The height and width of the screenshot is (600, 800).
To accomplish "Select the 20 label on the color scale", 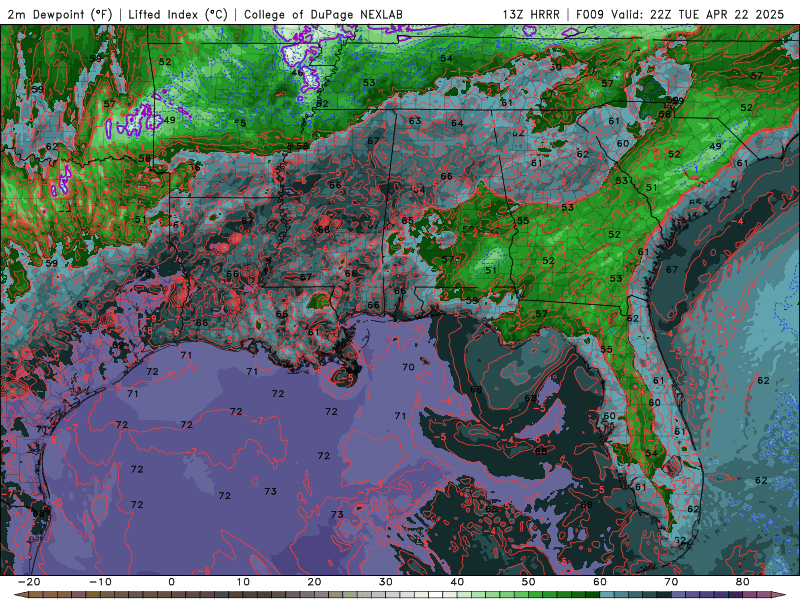I will pyautogui.click(x=314, y=582).
